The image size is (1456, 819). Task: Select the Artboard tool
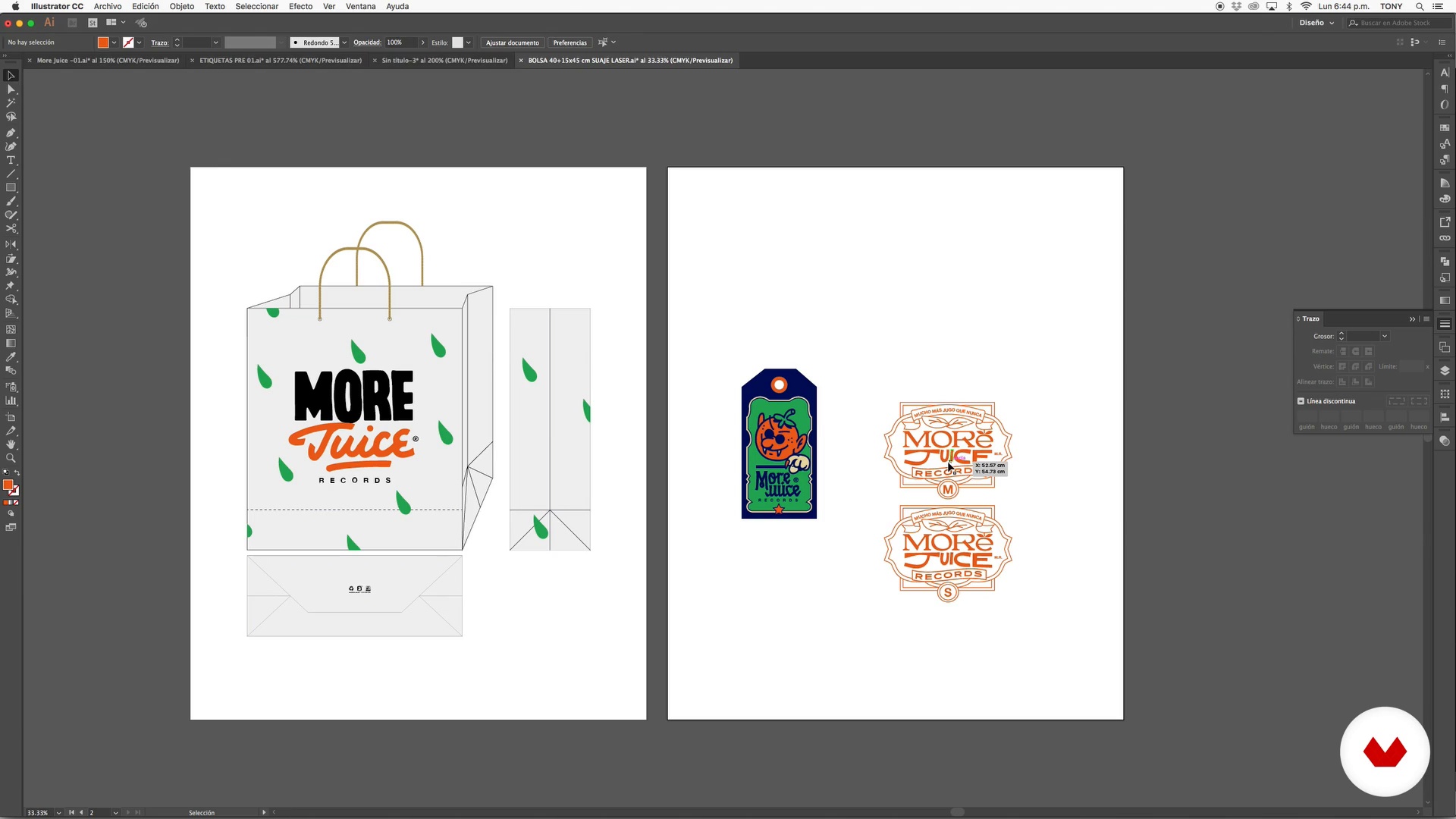click(x=11, y=417)
